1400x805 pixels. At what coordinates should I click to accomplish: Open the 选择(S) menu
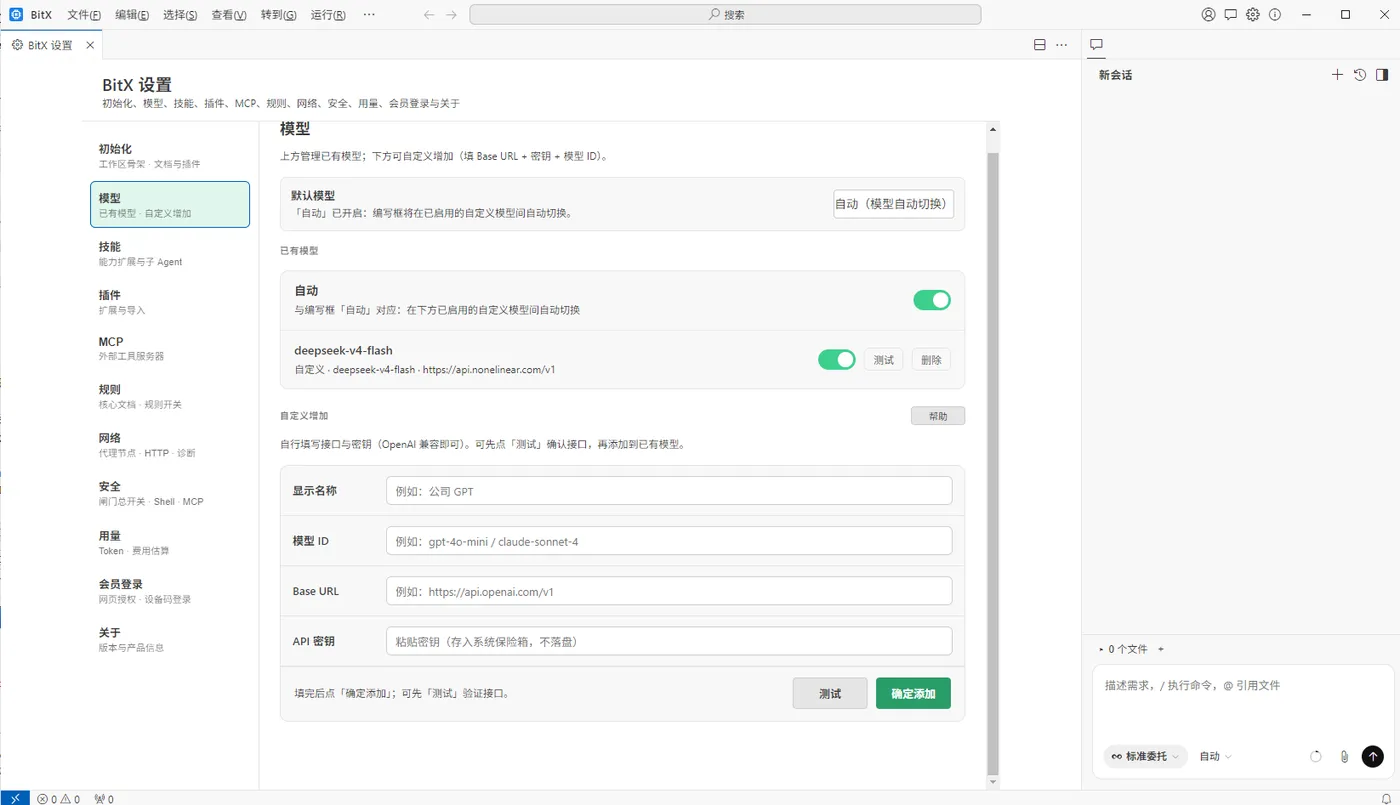tap(180, 15)
